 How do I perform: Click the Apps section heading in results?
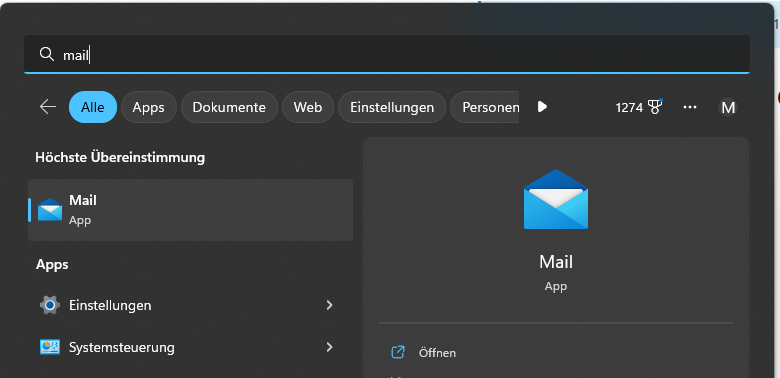[x=52, y=264]
